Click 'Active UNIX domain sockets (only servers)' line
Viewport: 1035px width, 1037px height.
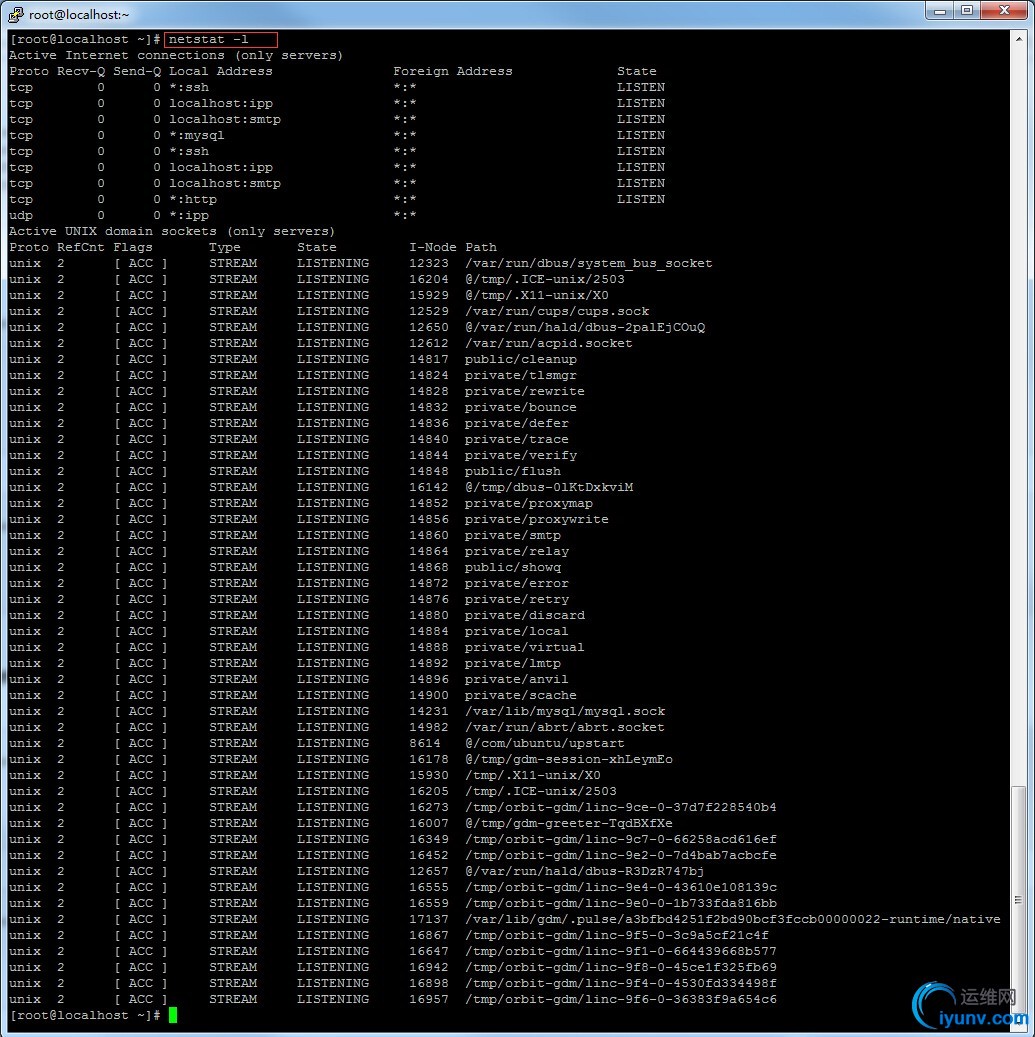[172, 231]
